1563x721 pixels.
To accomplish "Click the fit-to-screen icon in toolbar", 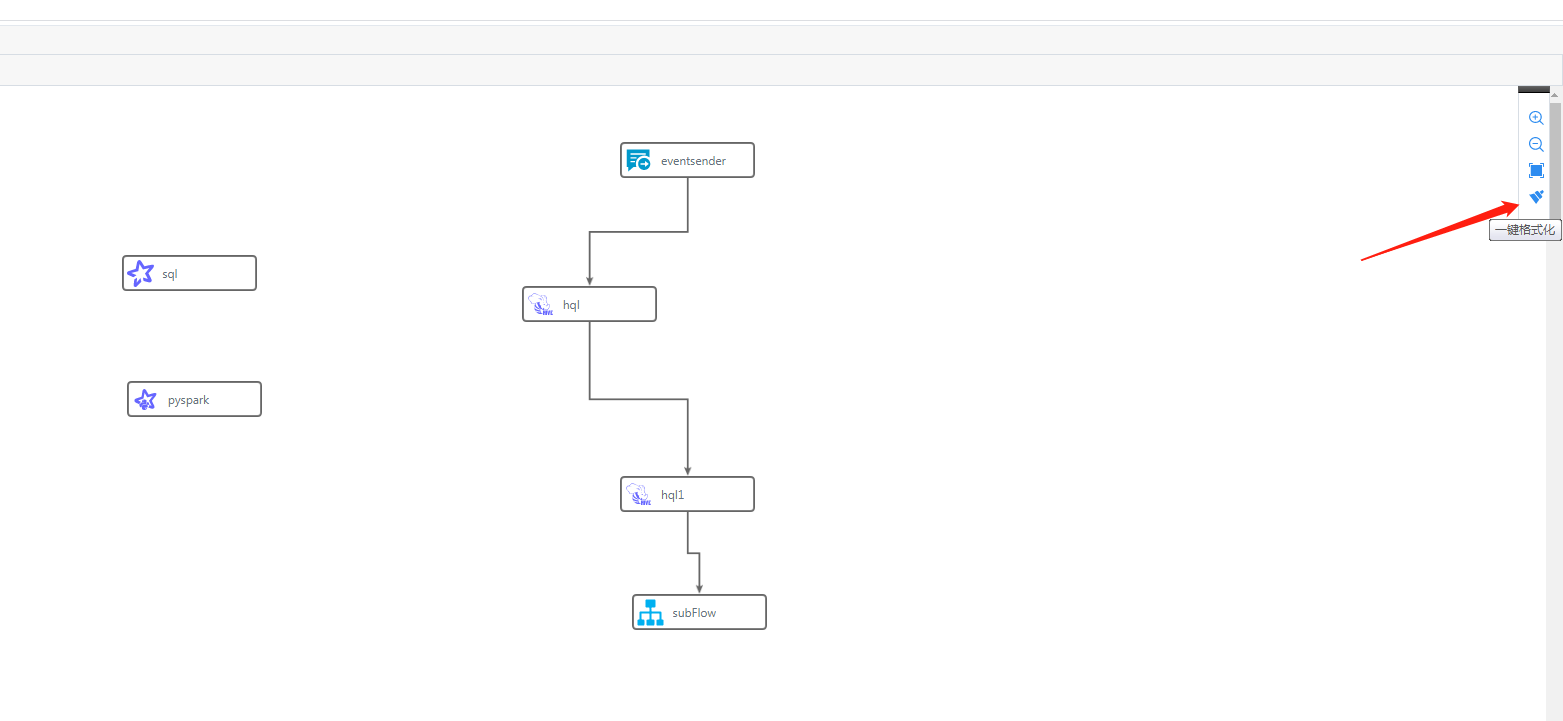I will tap(1536, 171).
